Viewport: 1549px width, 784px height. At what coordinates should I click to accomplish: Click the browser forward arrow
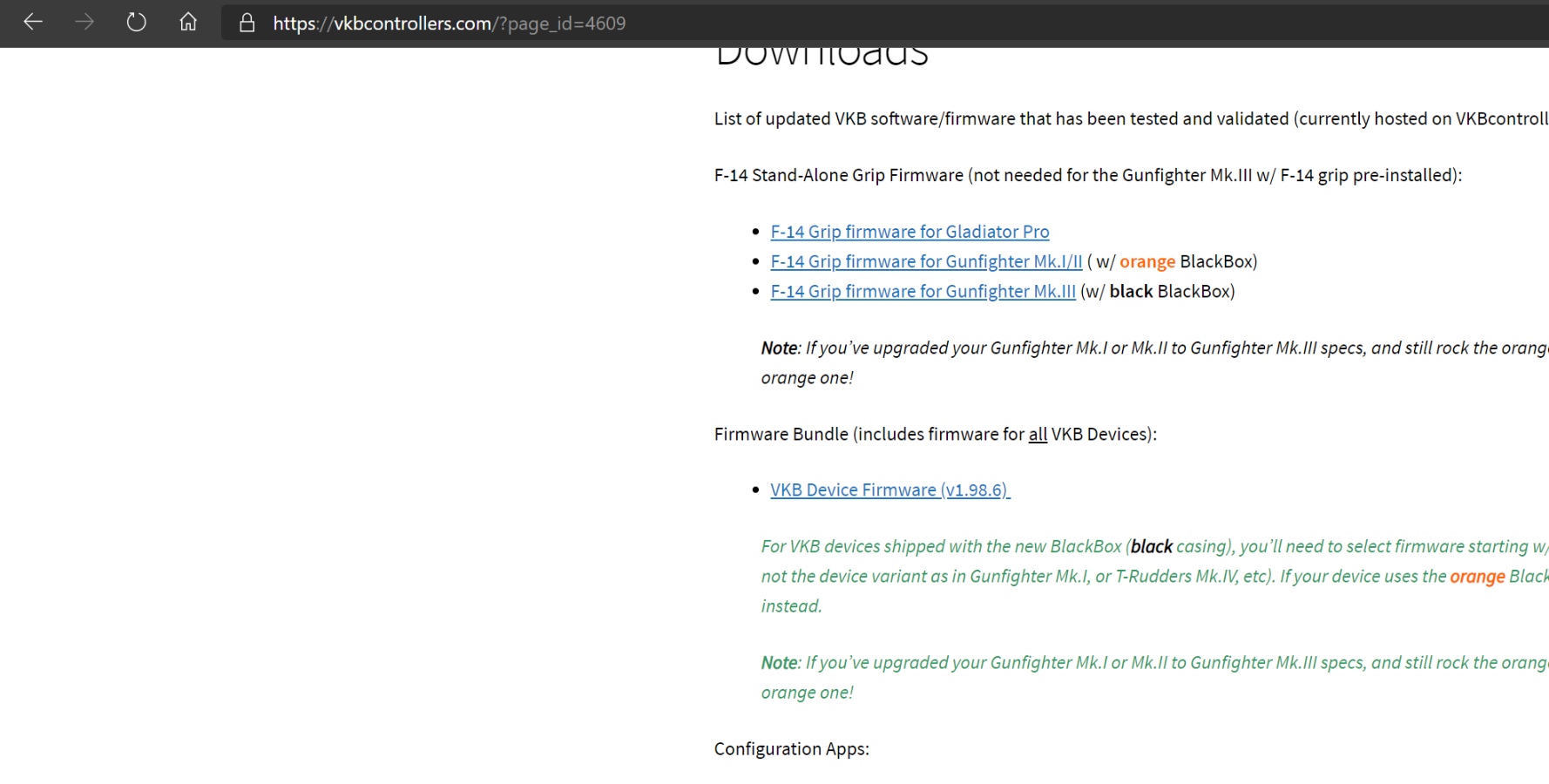click(85, 23)
